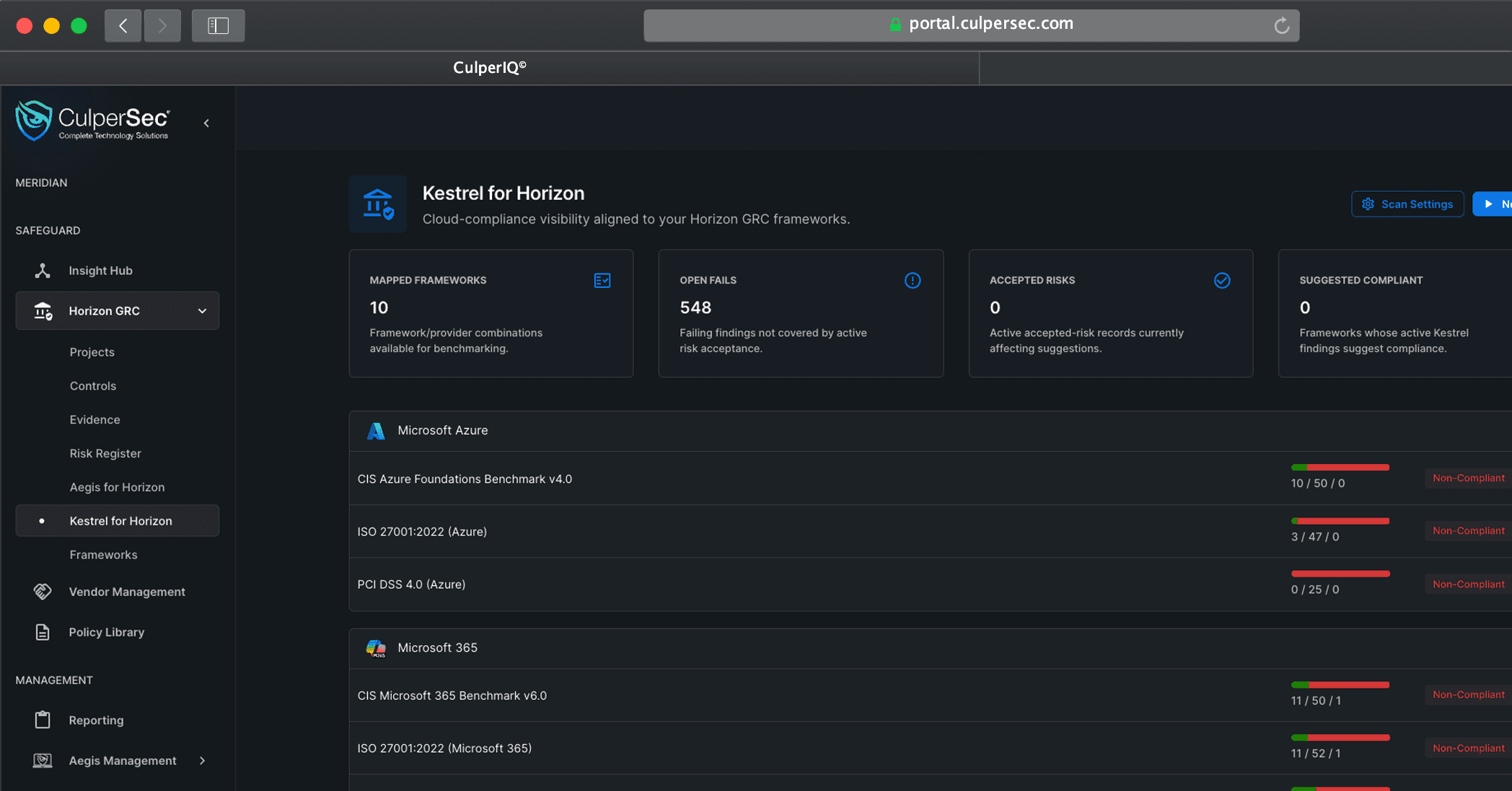Collapse the sidebar with the chevron arrow

pyautogui.click(x=206, y=123)
